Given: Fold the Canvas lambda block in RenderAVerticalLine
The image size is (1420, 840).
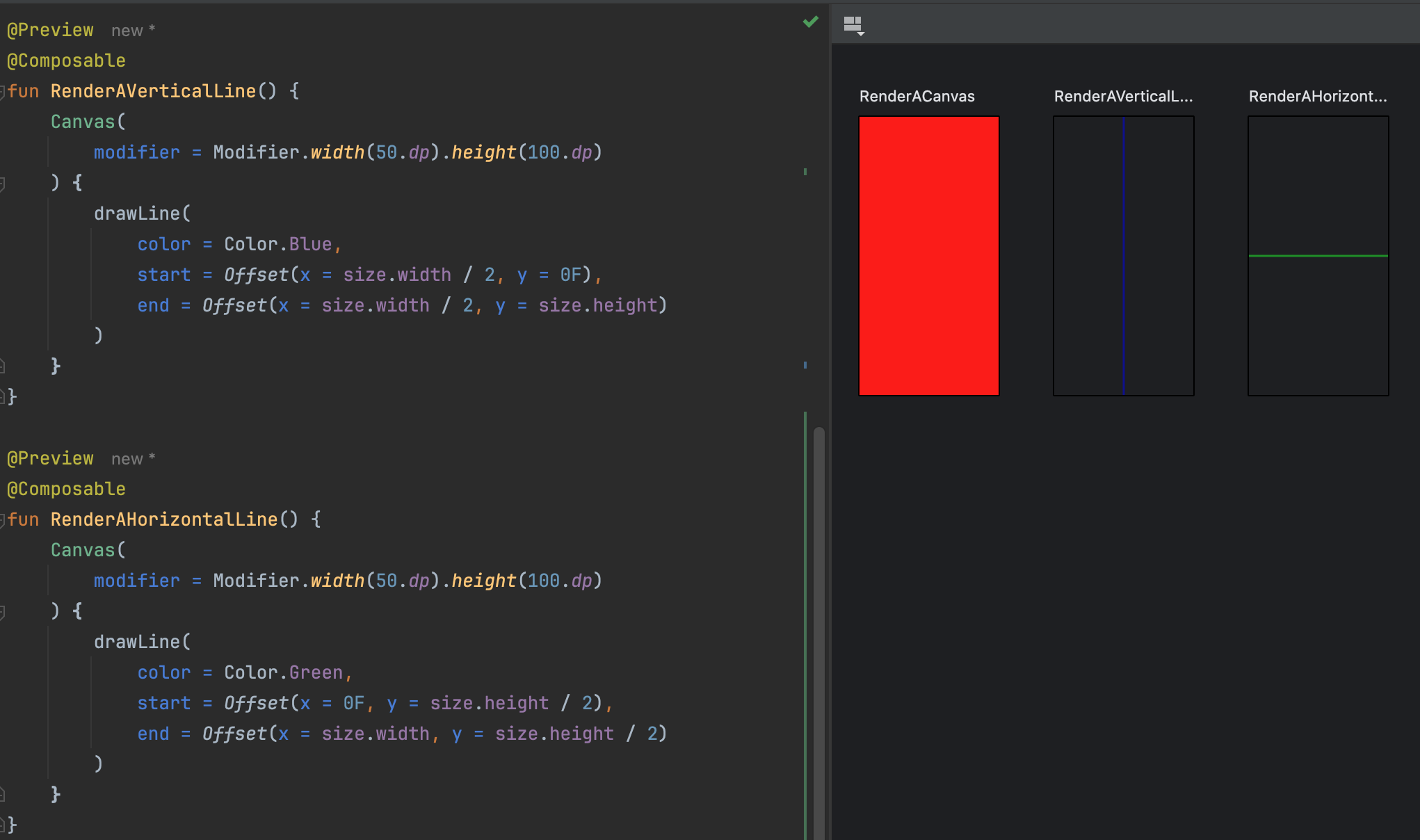Looking at the screenshot, I should (x=3, y=184).
